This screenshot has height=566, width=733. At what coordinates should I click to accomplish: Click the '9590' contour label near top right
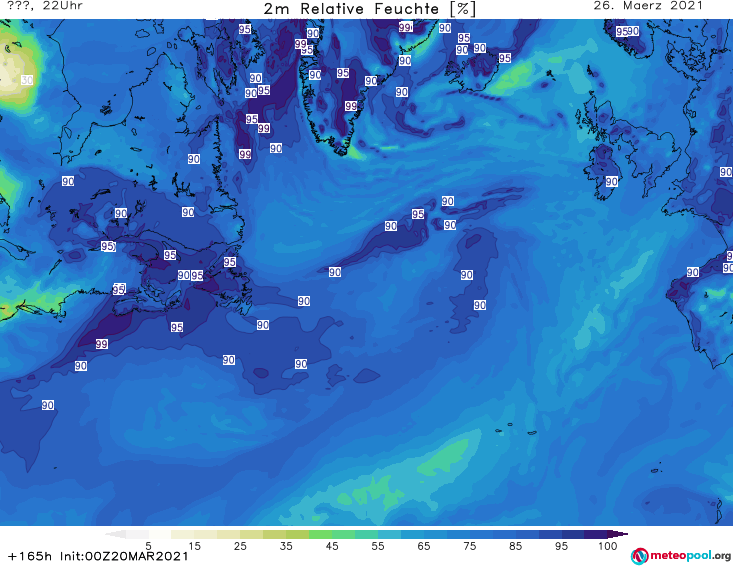627,31
